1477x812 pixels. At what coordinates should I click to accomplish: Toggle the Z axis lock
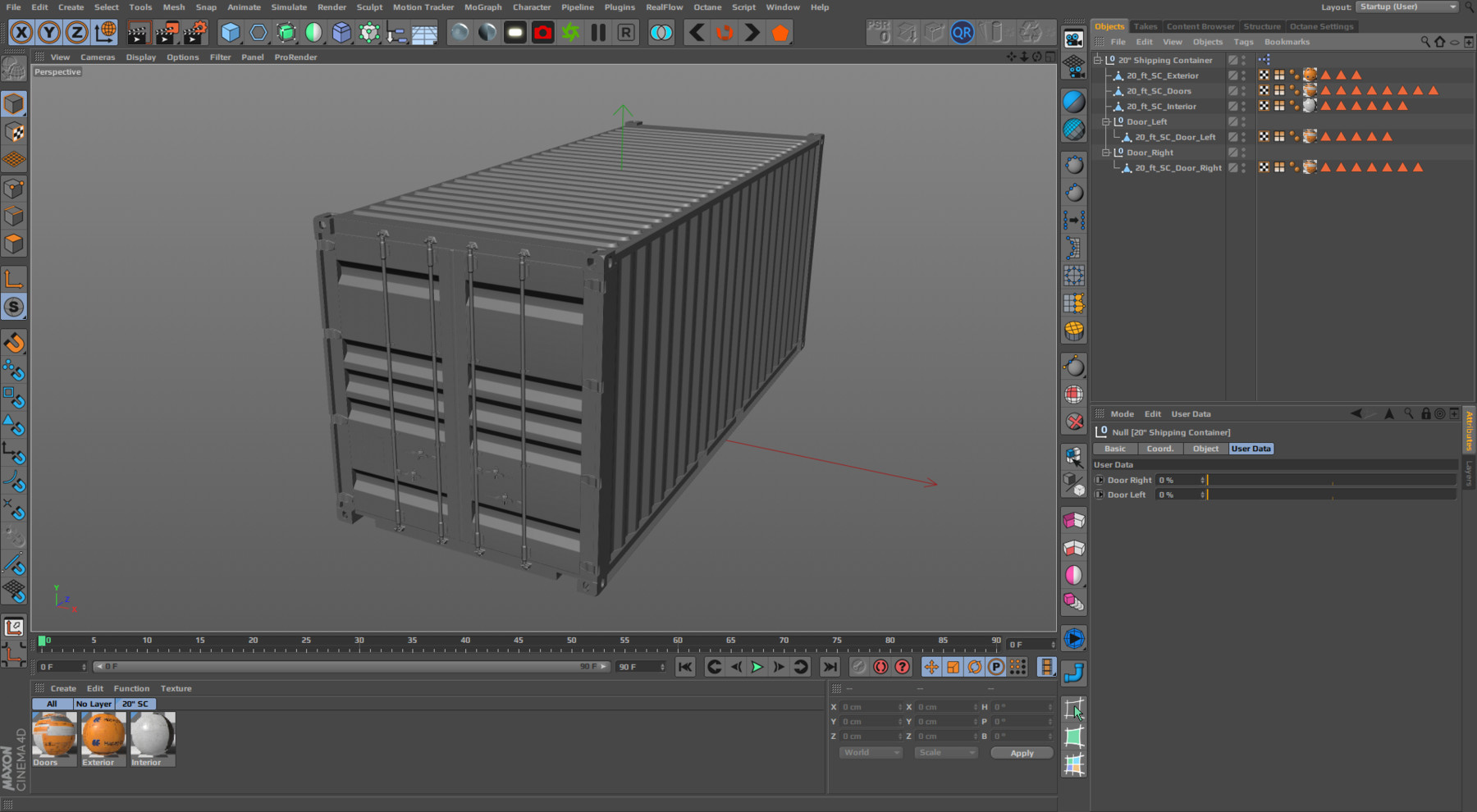tap(76, 33)
